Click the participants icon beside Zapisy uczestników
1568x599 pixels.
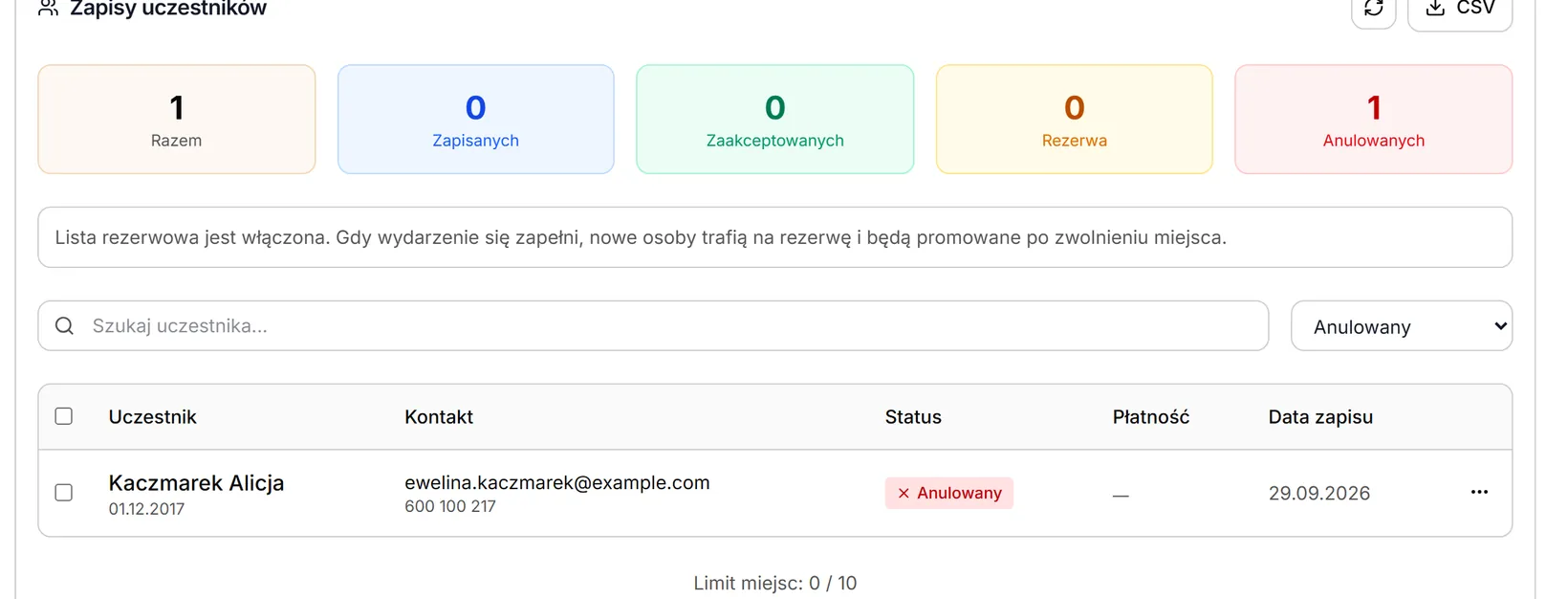click(48, 9)
